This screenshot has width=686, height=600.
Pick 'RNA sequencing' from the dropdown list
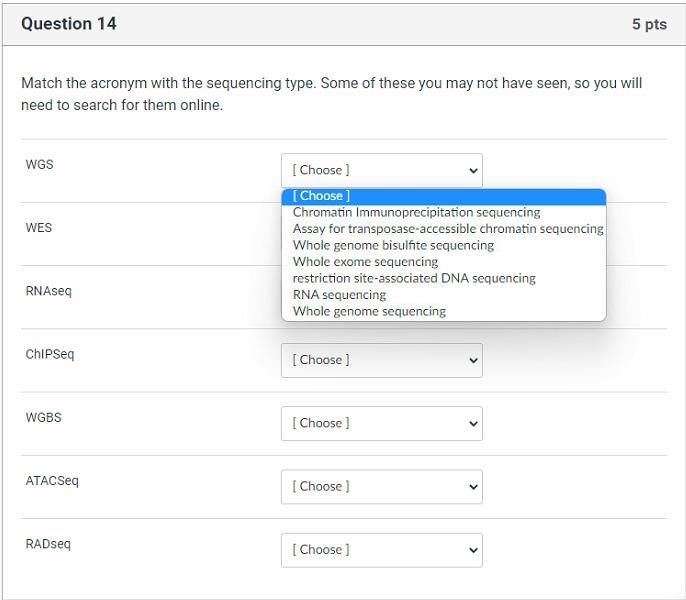[339, 295]
